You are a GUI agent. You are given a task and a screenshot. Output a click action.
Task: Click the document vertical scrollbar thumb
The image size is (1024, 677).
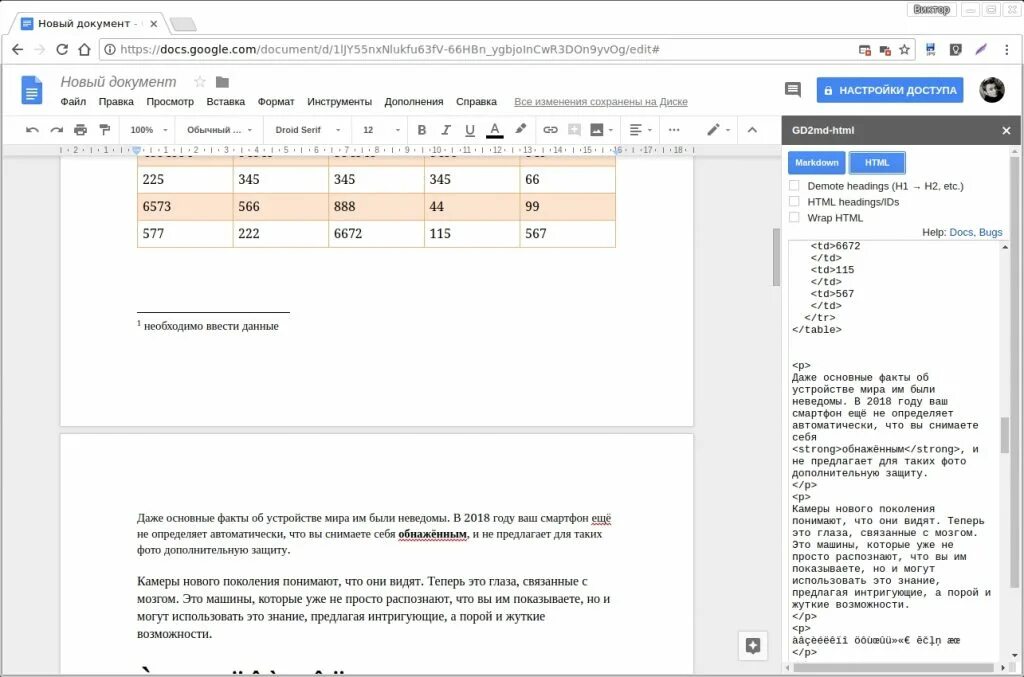776,257
